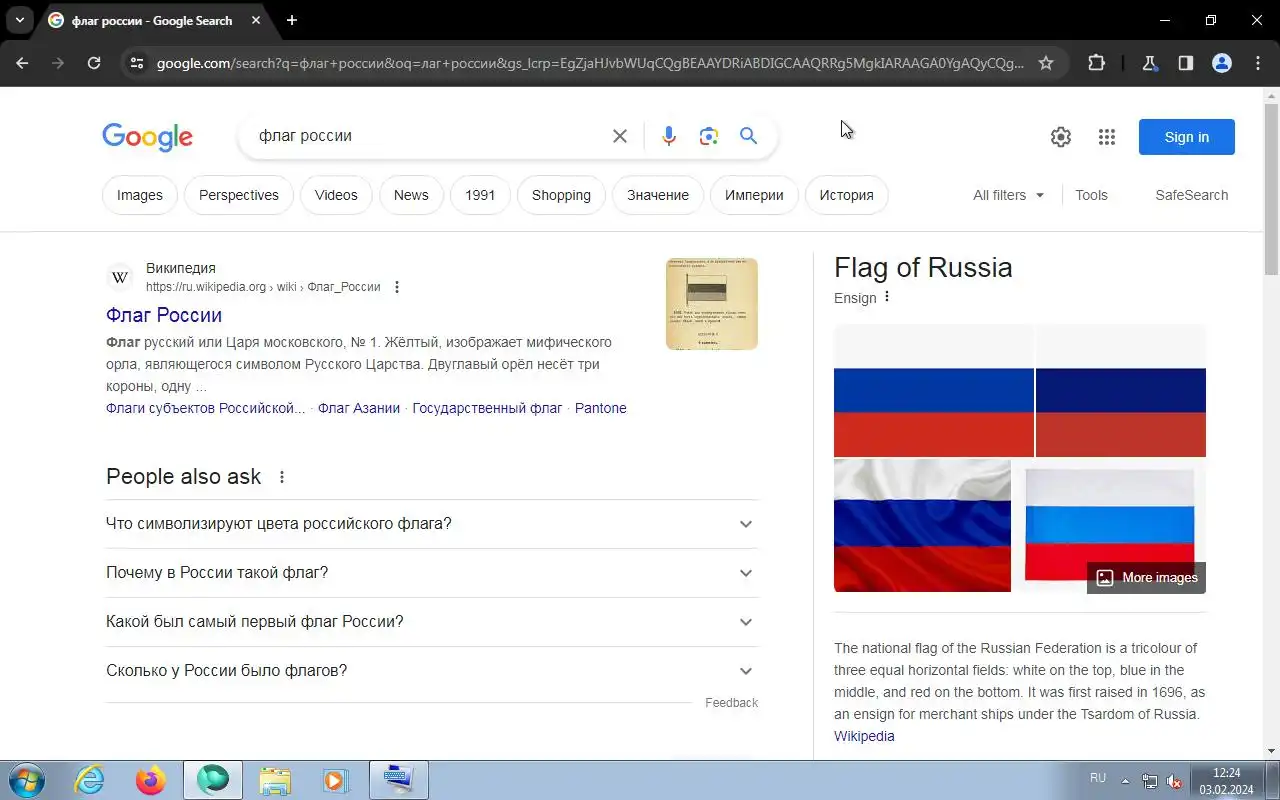The width and height of the screenshot is (1280, 800).
Task: Bookmark this page with the star icon
Action: tap(1046, 63)
